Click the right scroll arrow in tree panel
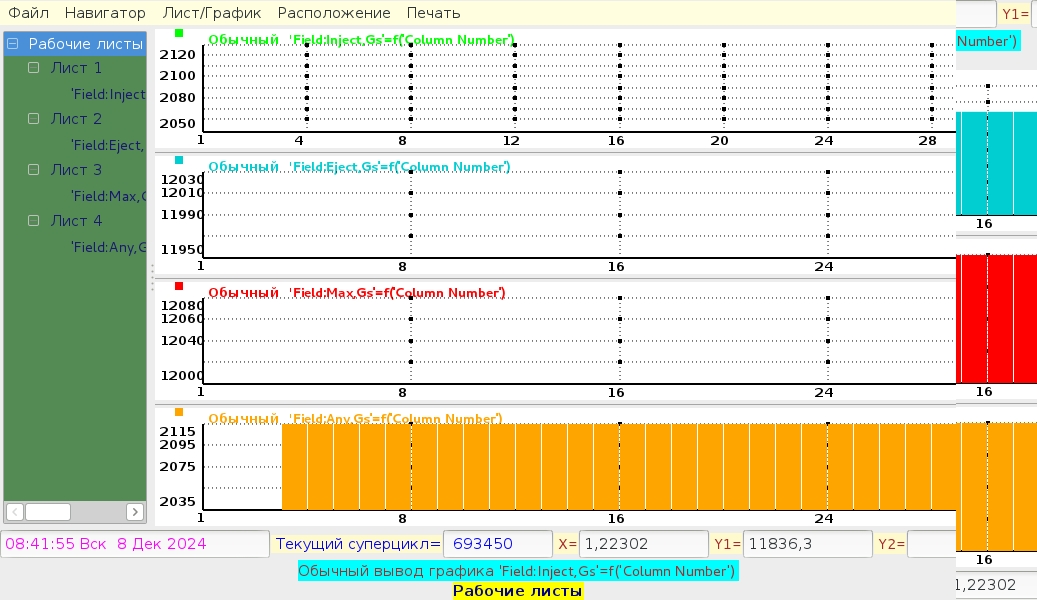Image resolution: width=1037 pixels, height=600 pixels. pyautogui.click(x=135, y=512)
